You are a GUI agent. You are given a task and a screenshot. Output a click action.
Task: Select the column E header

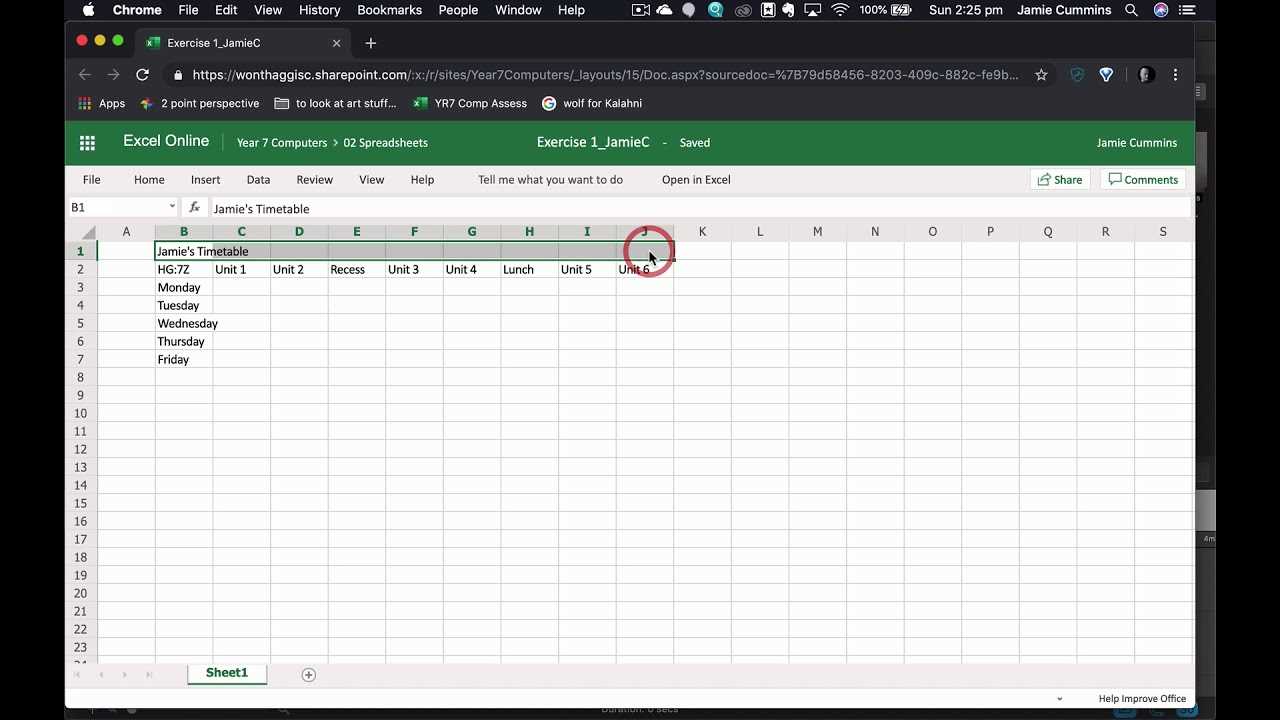point(357,232)
